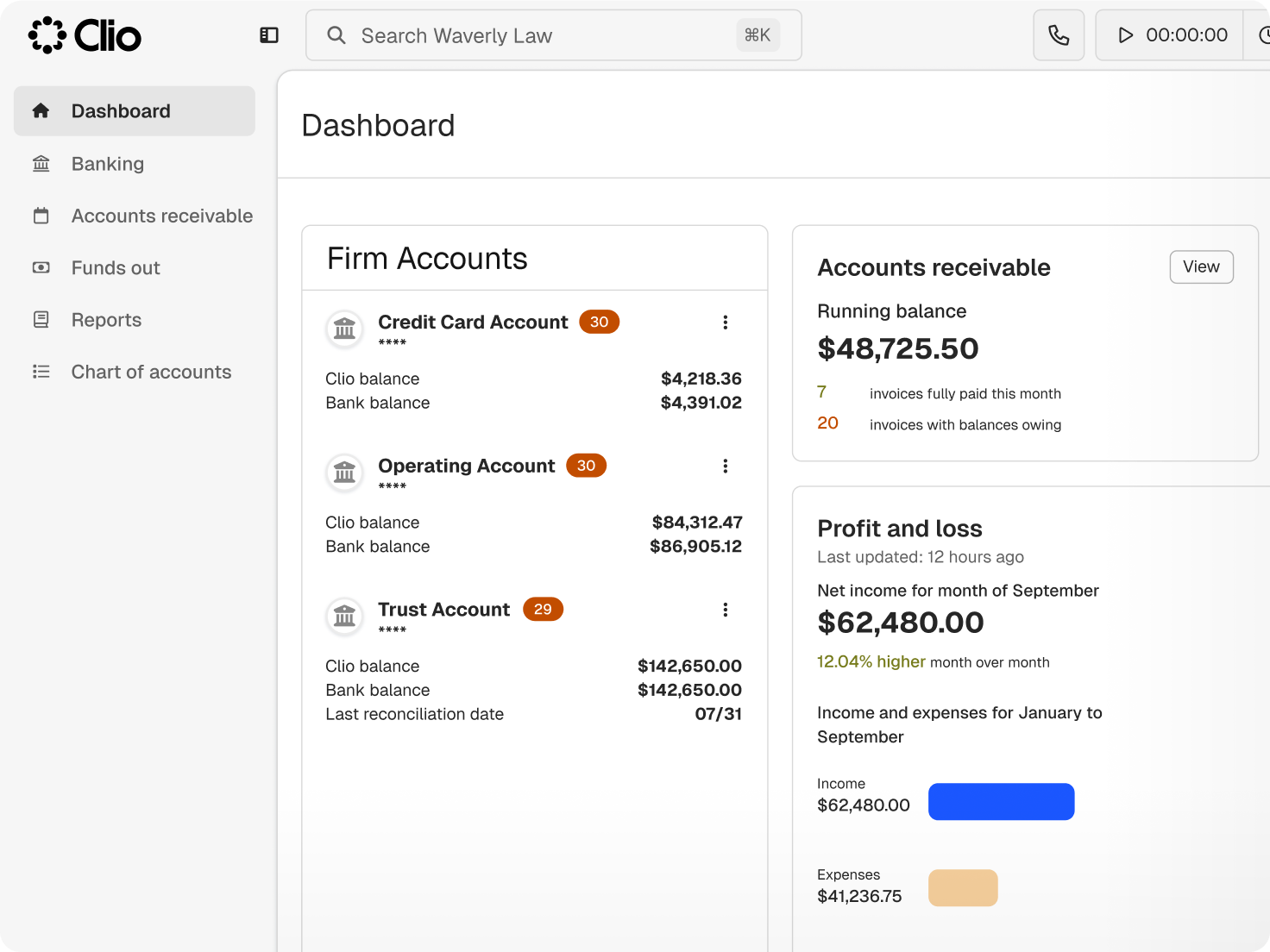Click the 20 invoices owing count
The width and height of the screenshot is (1270, 952).
pos(827,423)
